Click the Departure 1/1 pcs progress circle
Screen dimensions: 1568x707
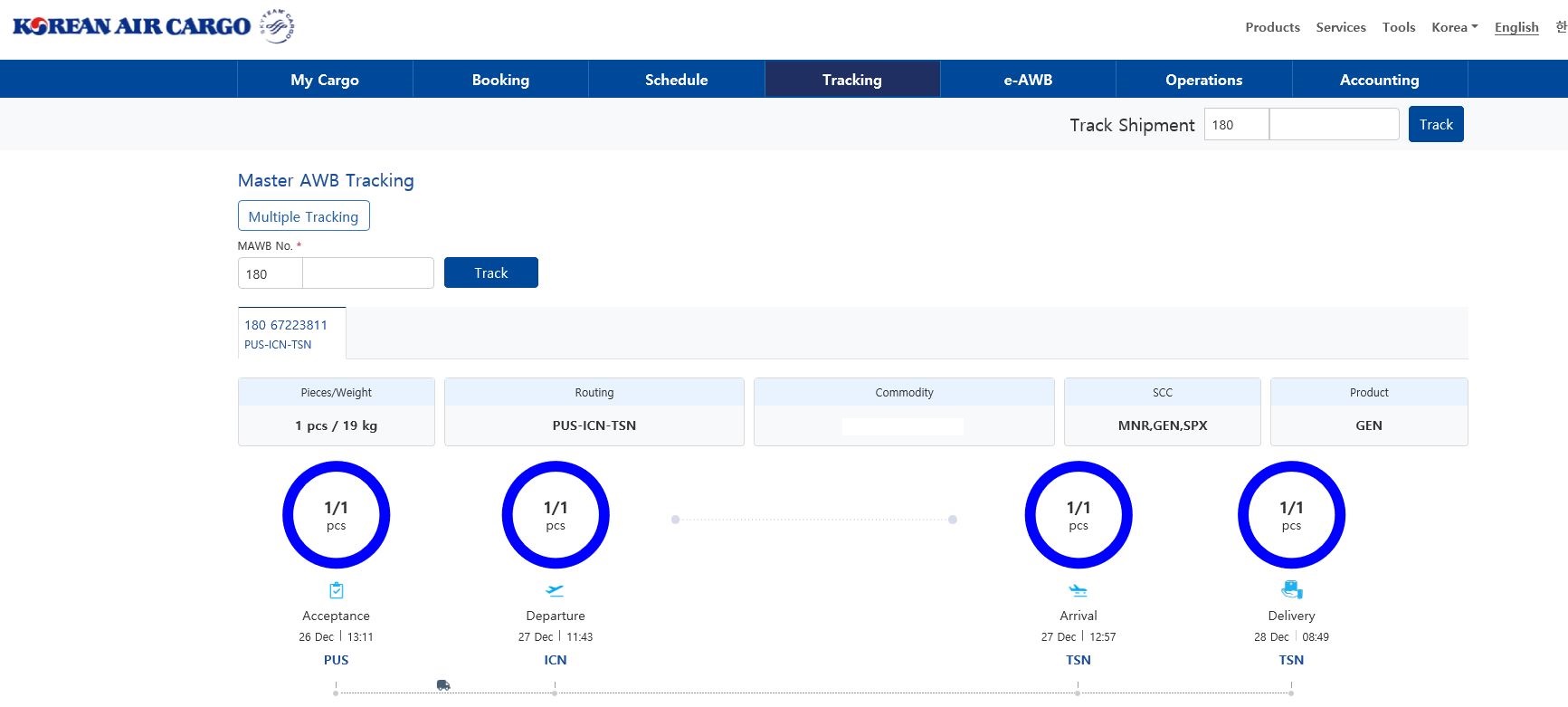(x=556, y=515)
